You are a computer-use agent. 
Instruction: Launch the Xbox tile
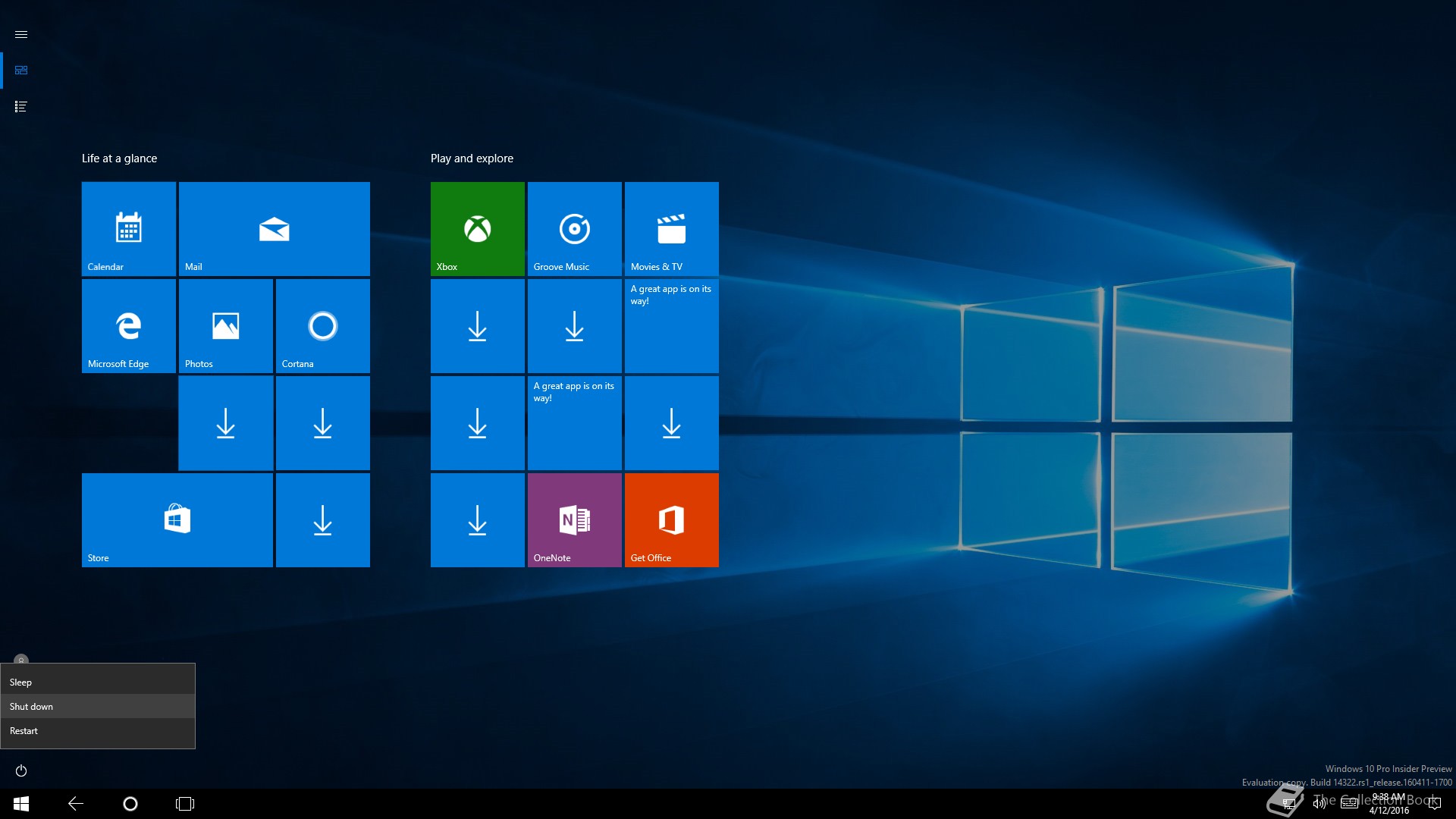[x=478, y=229]
